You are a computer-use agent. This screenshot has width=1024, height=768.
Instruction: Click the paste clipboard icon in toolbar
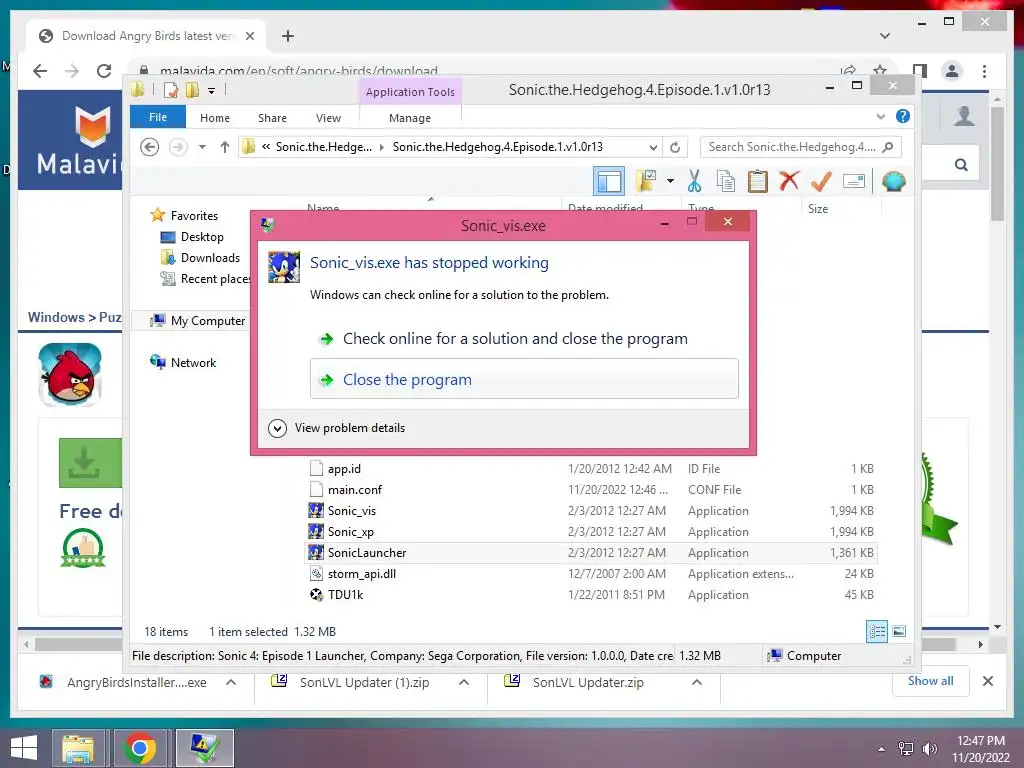pos(758,181)
